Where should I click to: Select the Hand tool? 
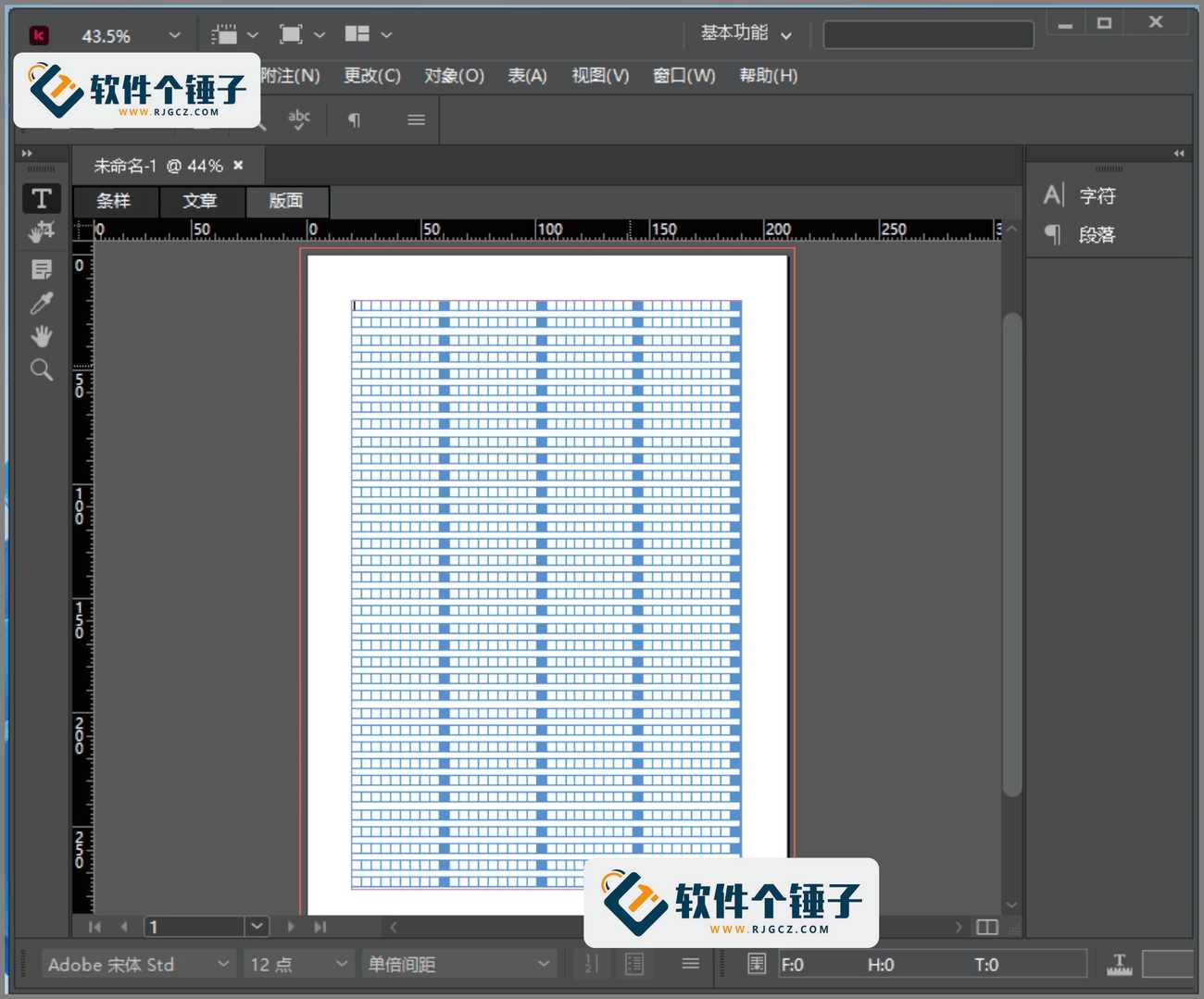coord(42,336)
